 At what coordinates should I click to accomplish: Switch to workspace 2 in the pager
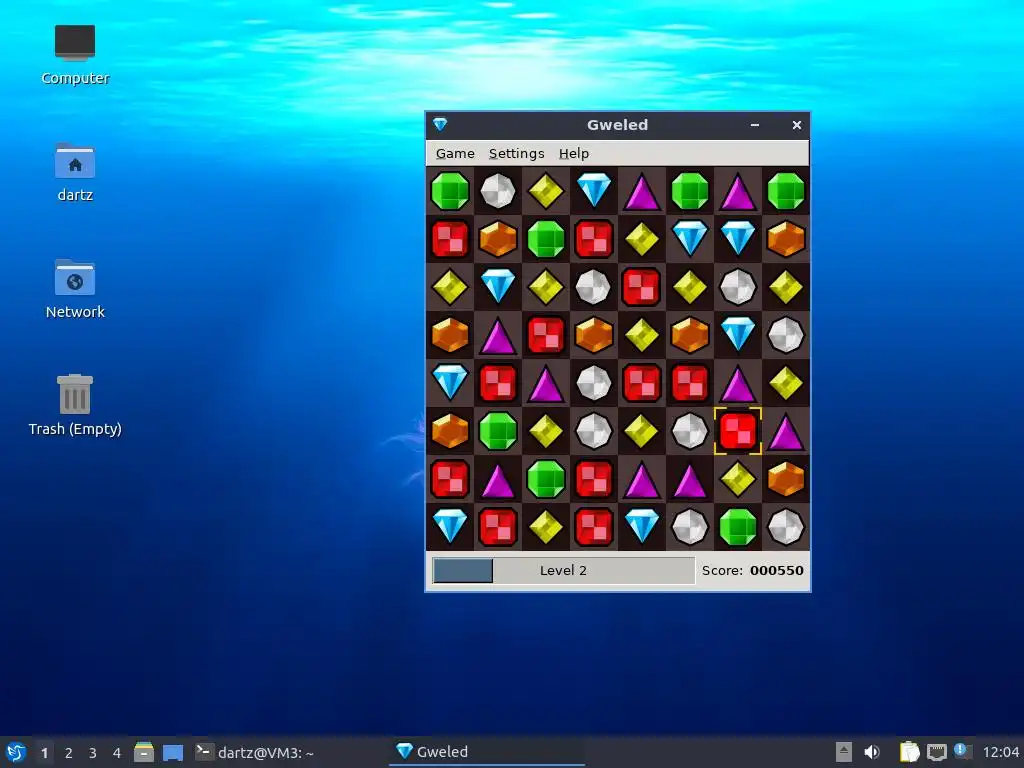69,753
